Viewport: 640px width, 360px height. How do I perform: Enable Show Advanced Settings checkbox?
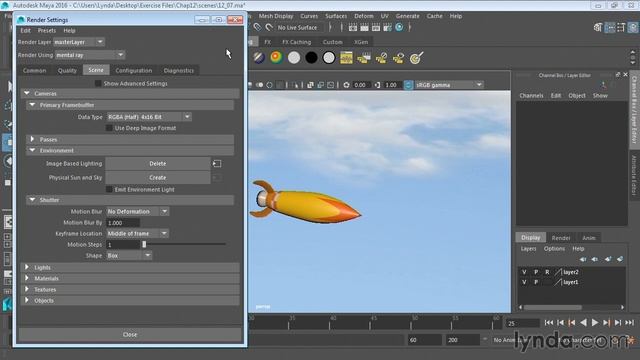click(98, 83)
